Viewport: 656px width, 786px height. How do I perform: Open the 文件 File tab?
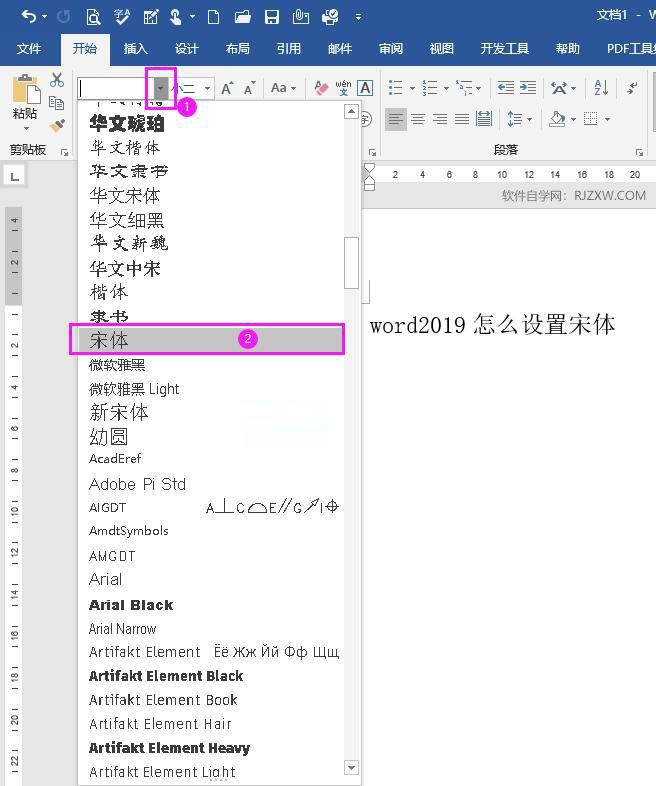(x=29, y=49)
